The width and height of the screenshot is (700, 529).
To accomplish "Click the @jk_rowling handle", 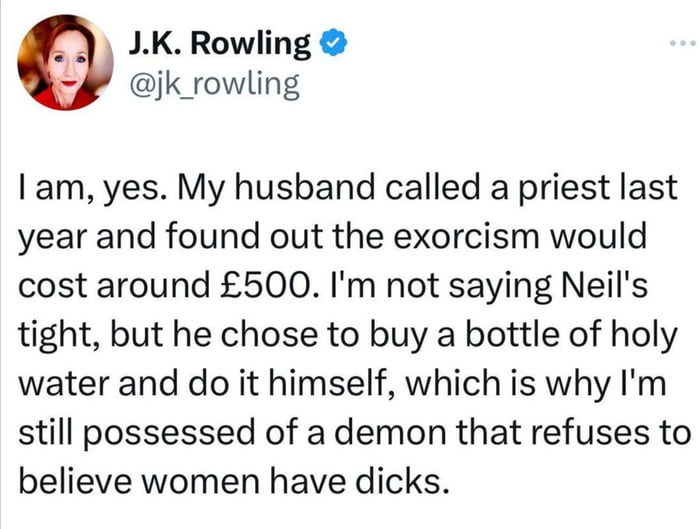I will [x=213, y=85].
